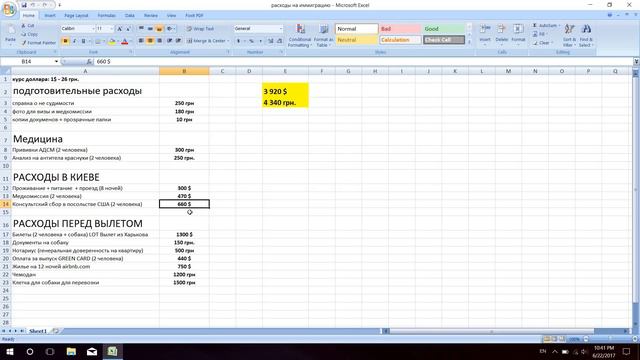Cut the selected cell
The height and width of the screenshot is (360, 640).
(28, 26)
